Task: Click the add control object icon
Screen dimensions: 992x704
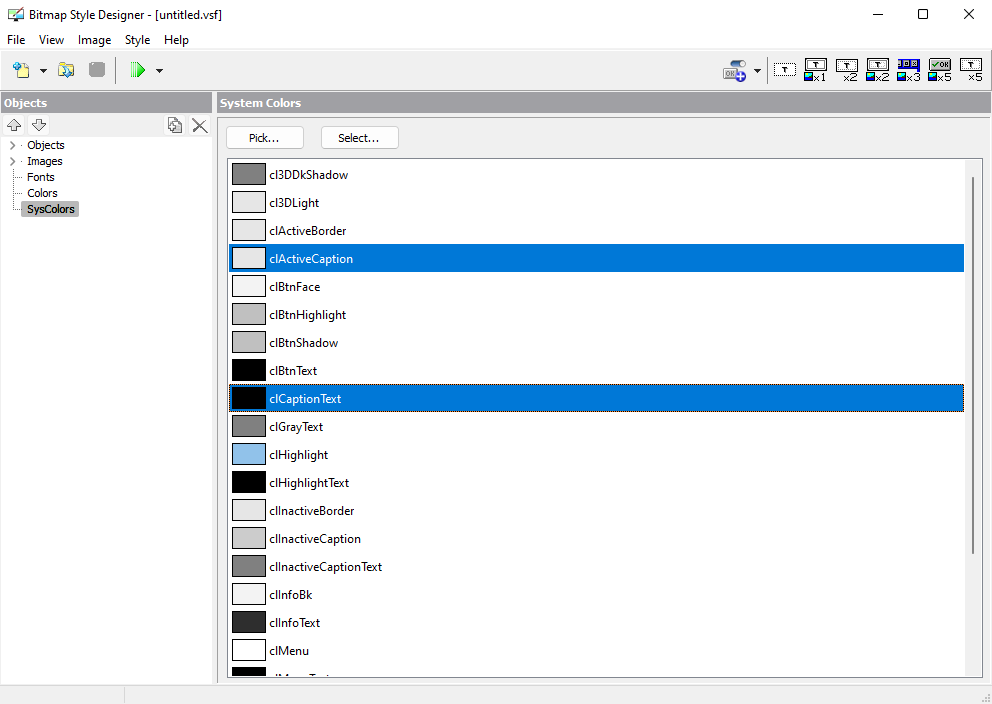Action: (x=735, y=70)
